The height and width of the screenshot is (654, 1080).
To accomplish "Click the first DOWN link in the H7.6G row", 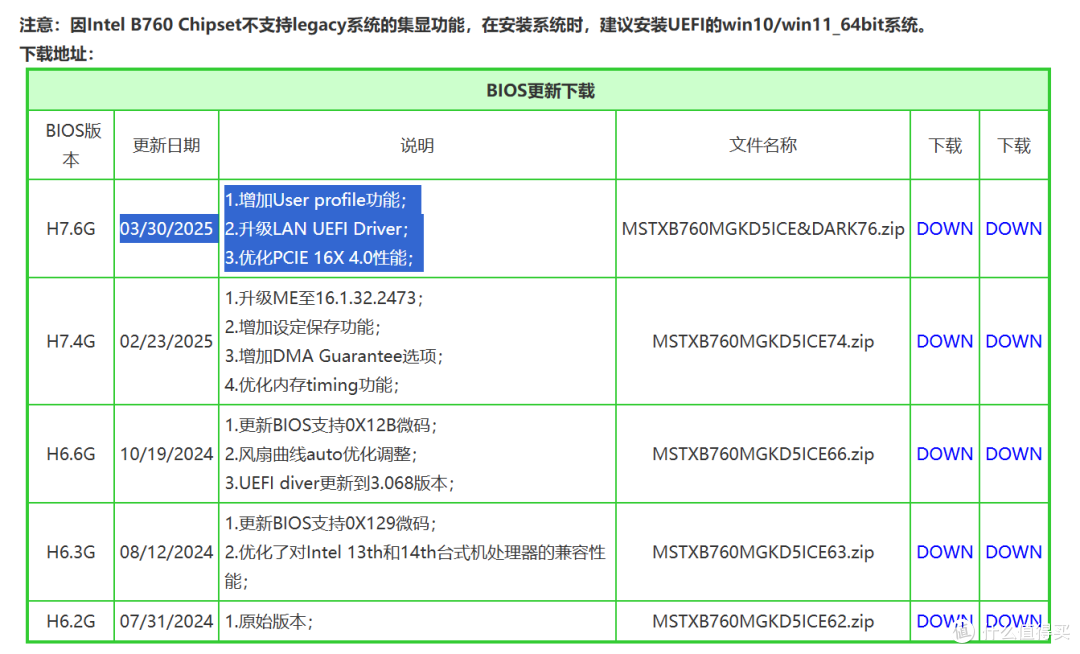I will click(944, 229).
